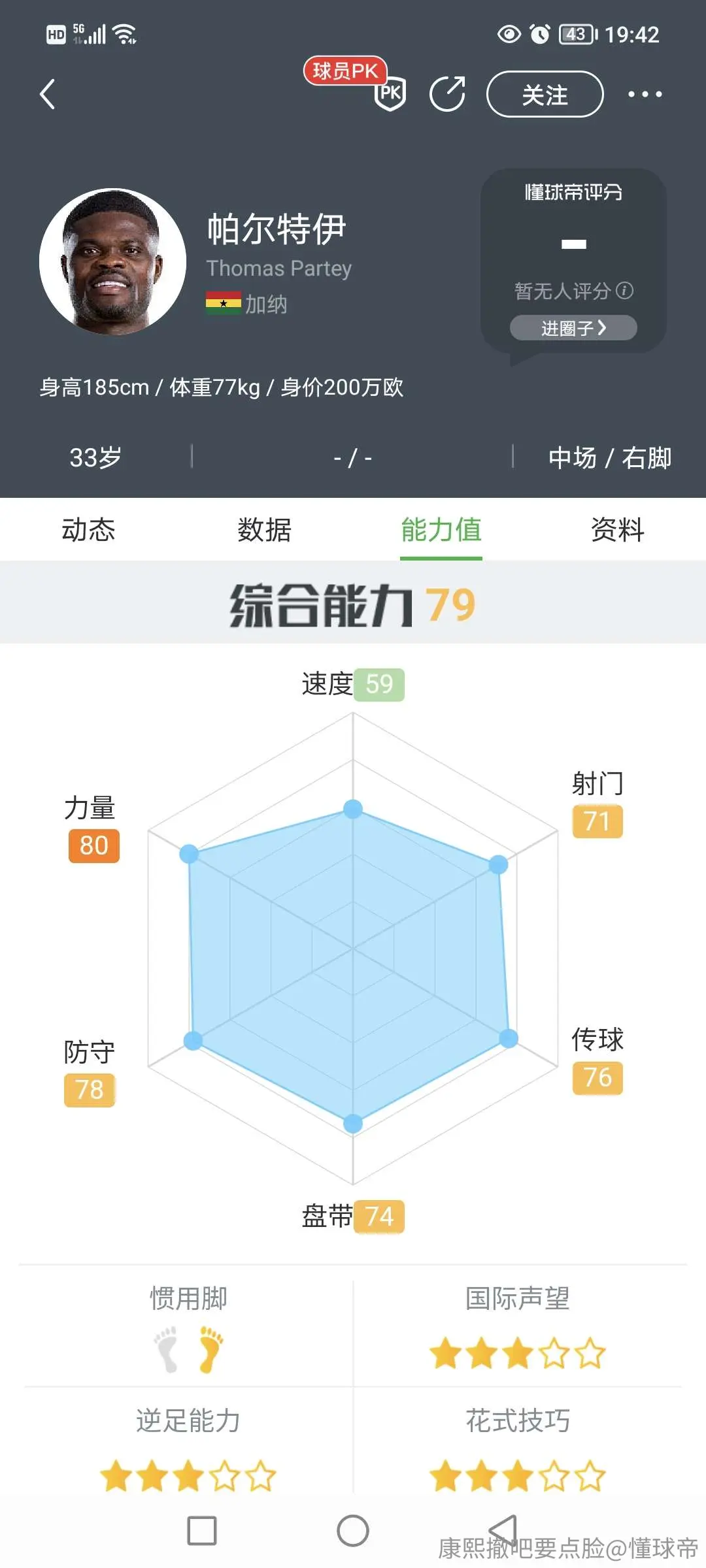Screen dimensions: 706x1568
Task: Tap the share icon
Action: (x=448, y=94)
